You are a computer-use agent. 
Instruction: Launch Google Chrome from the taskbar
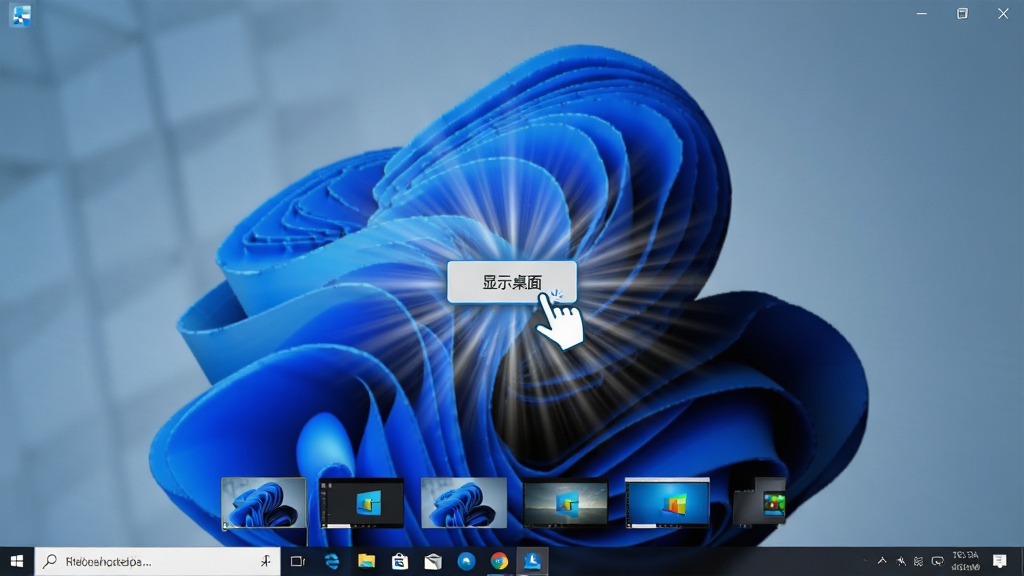tap(500, 562)
